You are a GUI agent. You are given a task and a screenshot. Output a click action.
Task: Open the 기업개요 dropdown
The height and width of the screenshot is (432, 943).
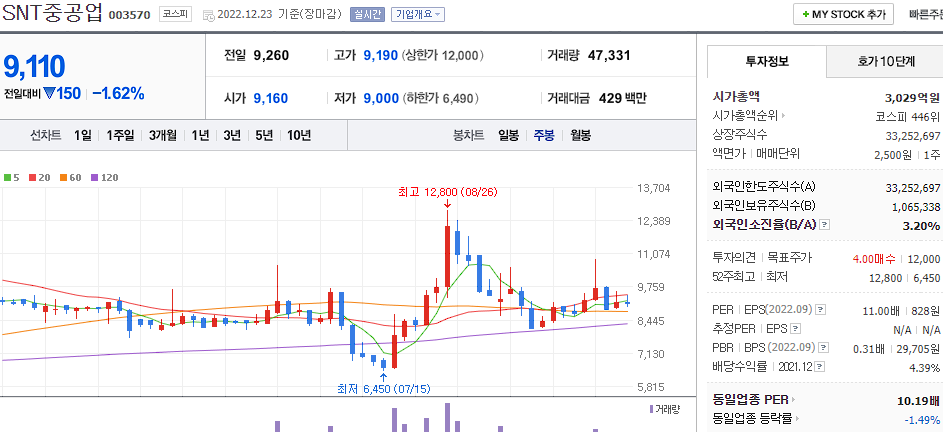[418, 14]
